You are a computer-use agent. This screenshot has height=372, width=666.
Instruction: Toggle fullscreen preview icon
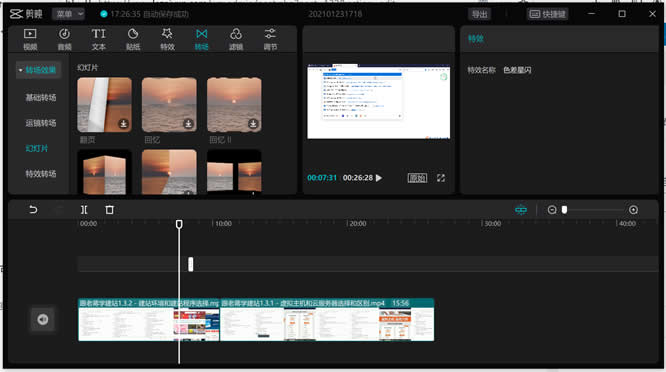441,178
